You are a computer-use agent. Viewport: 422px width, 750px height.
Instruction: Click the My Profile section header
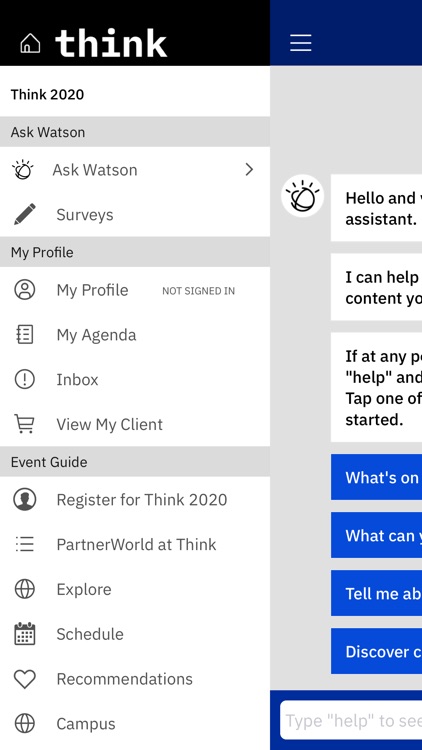coord(135,252)
